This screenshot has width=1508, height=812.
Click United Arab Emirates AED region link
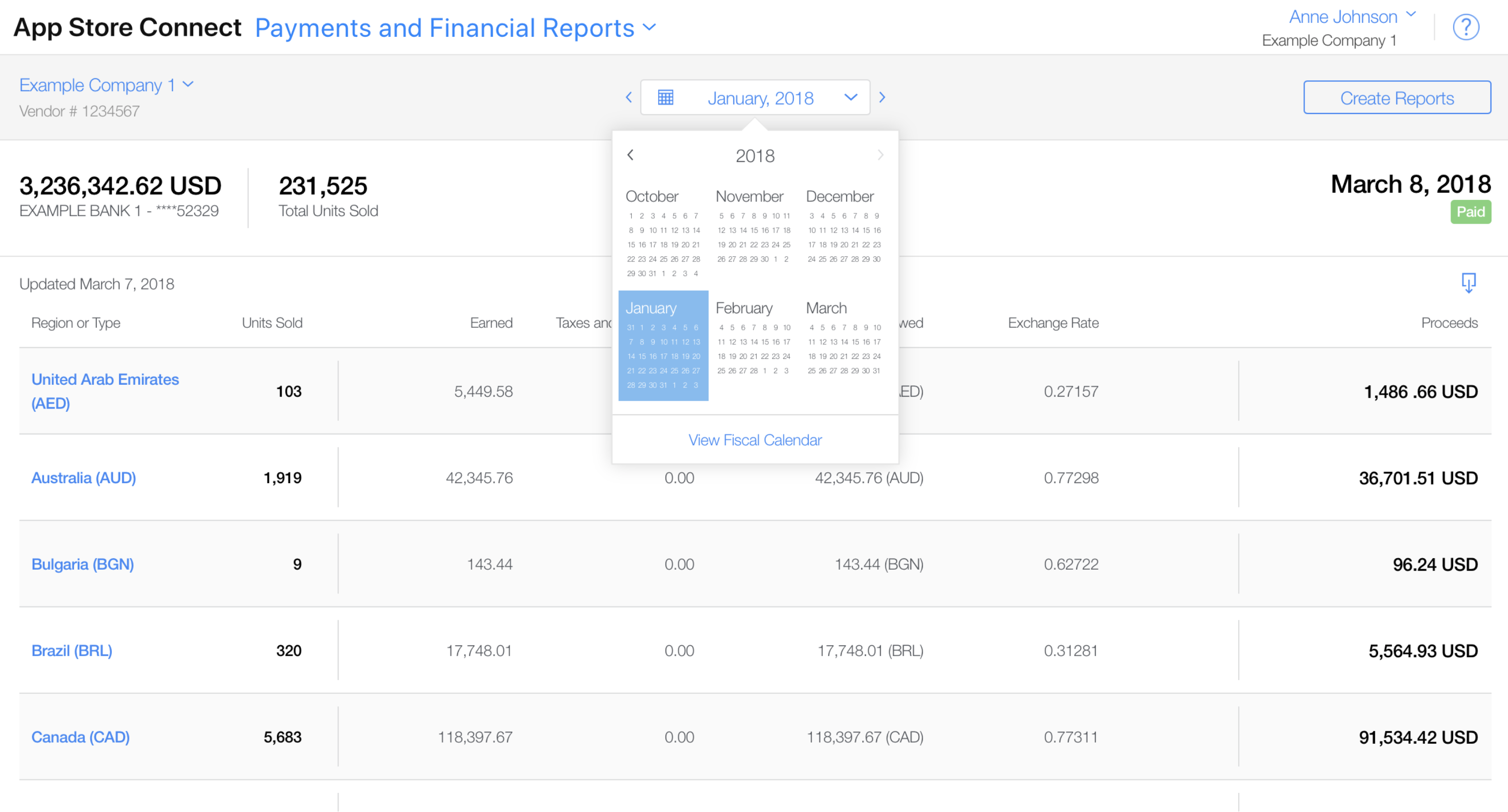click(x=105, y=390)
